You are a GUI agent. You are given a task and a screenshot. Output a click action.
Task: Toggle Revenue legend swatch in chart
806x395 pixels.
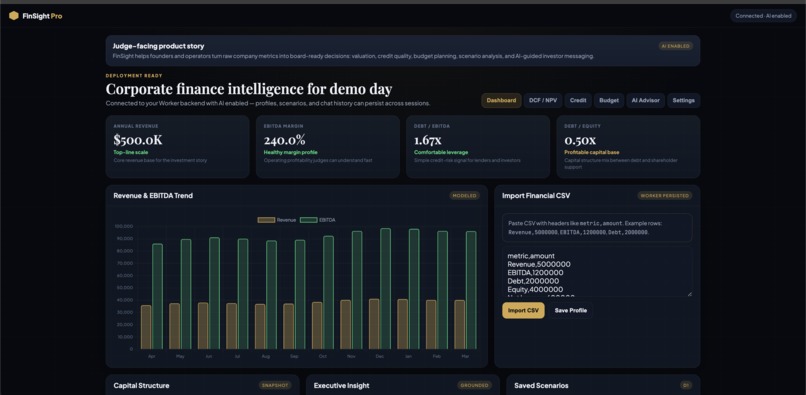point(266,220)
